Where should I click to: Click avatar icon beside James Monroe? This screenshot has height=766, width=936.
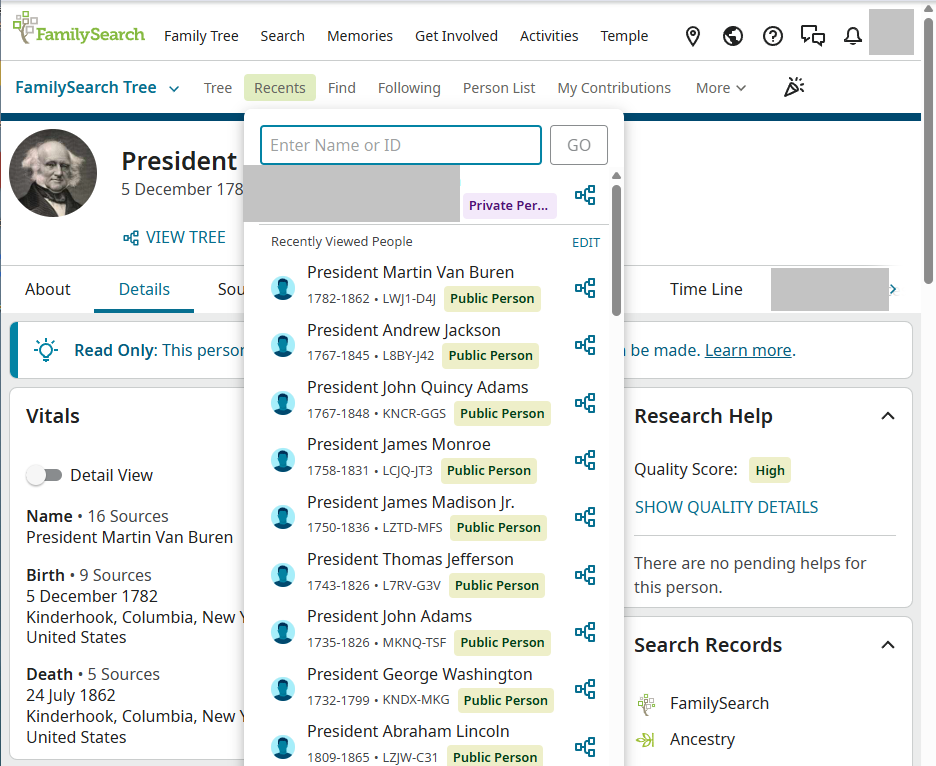(283, 460)
